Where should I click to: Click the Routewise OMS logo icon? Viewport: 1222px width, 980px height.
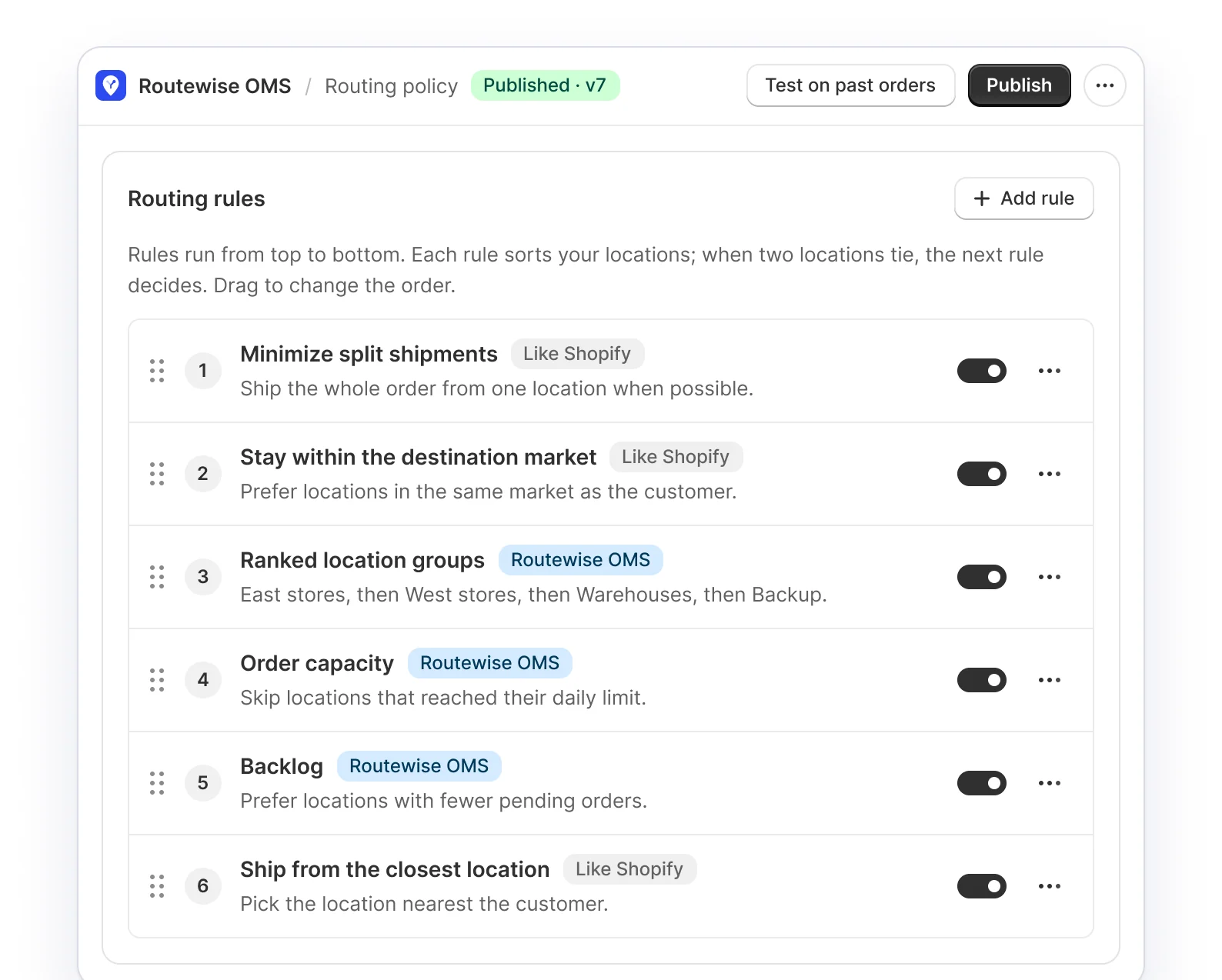coord(111,85)
